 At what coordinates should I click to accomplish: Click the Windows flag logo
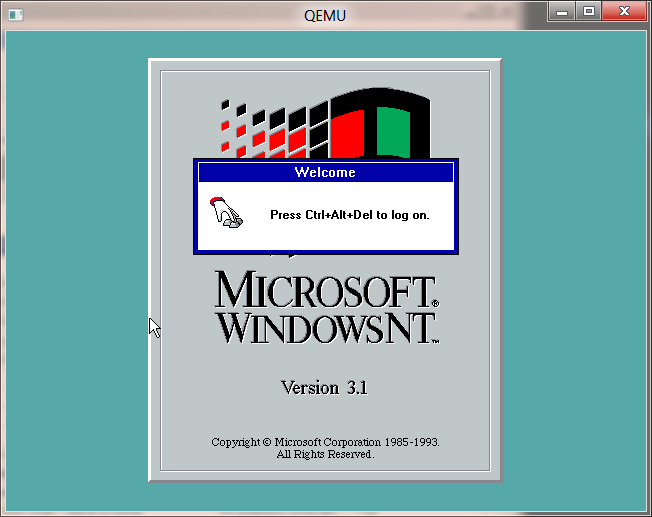[x=326, y=123]
